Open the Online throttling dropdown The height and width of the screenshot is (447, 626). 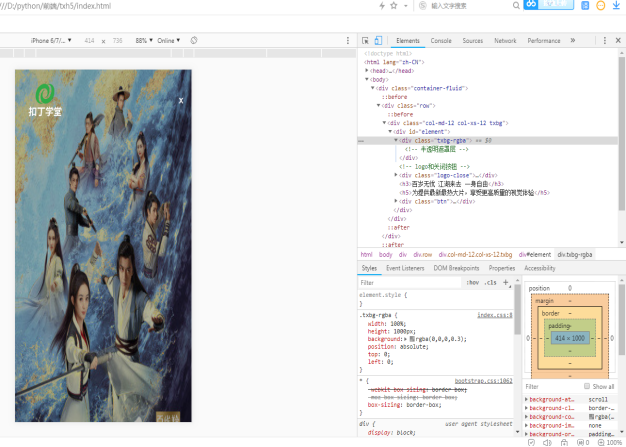tap(168, 40)
